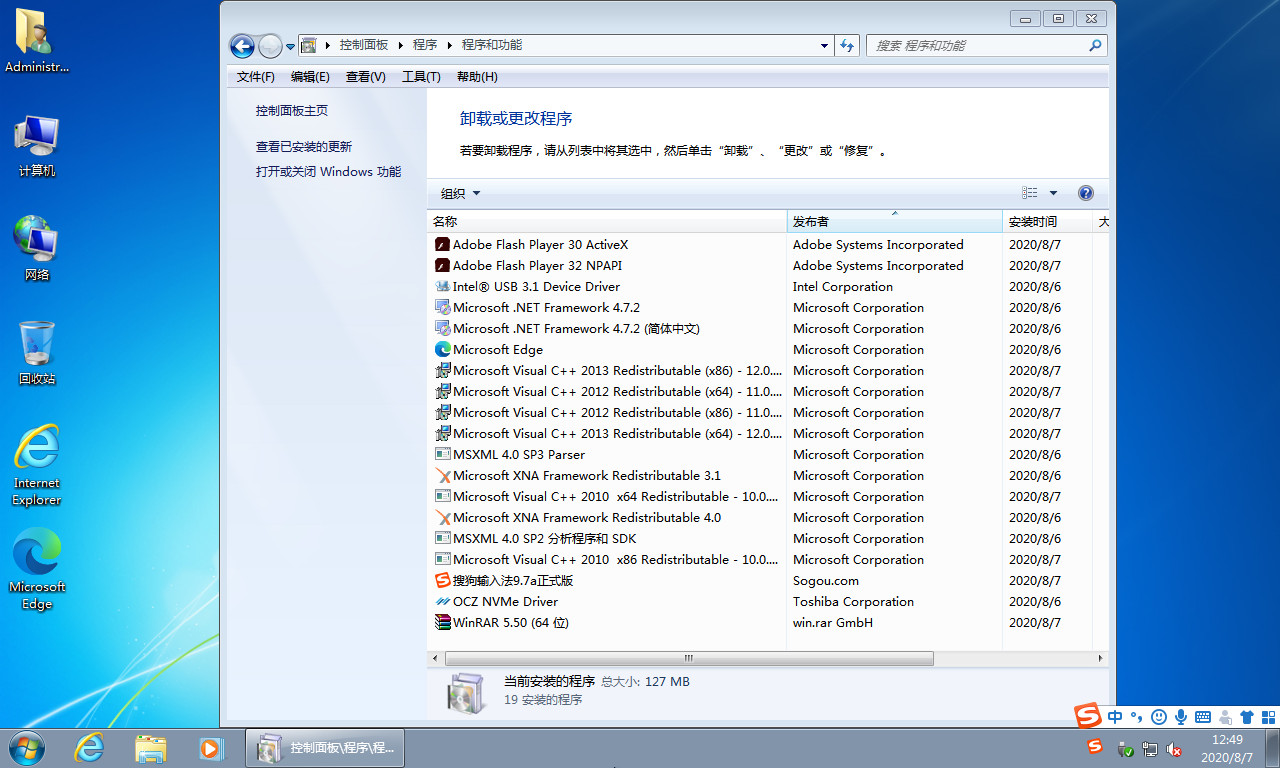Open 打开或关闭 Windows 功能 link
Image resolution: width=1280 pixels, height=768 pixels.
(x=328, y=172)
